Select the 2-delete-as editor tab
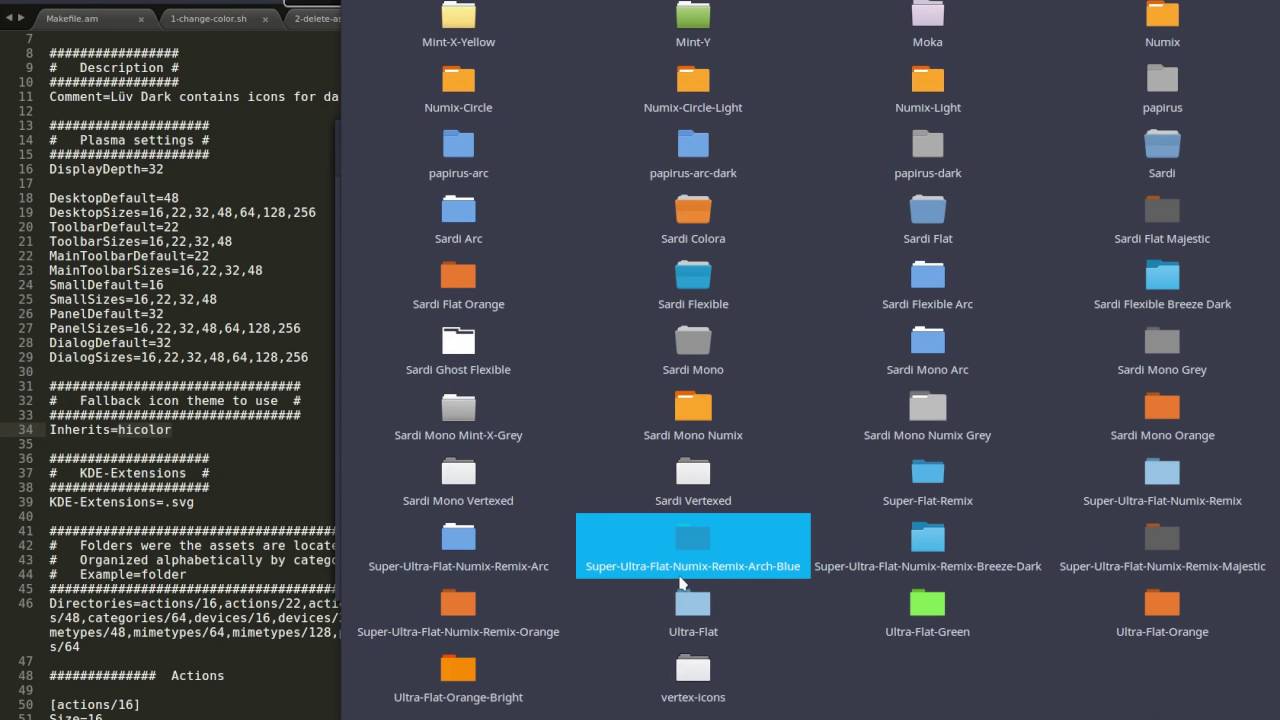 tap(315, 18)
